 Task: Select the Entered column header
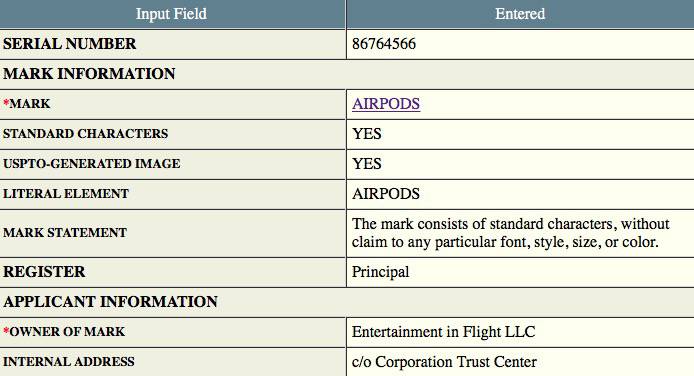coord(520,14)
